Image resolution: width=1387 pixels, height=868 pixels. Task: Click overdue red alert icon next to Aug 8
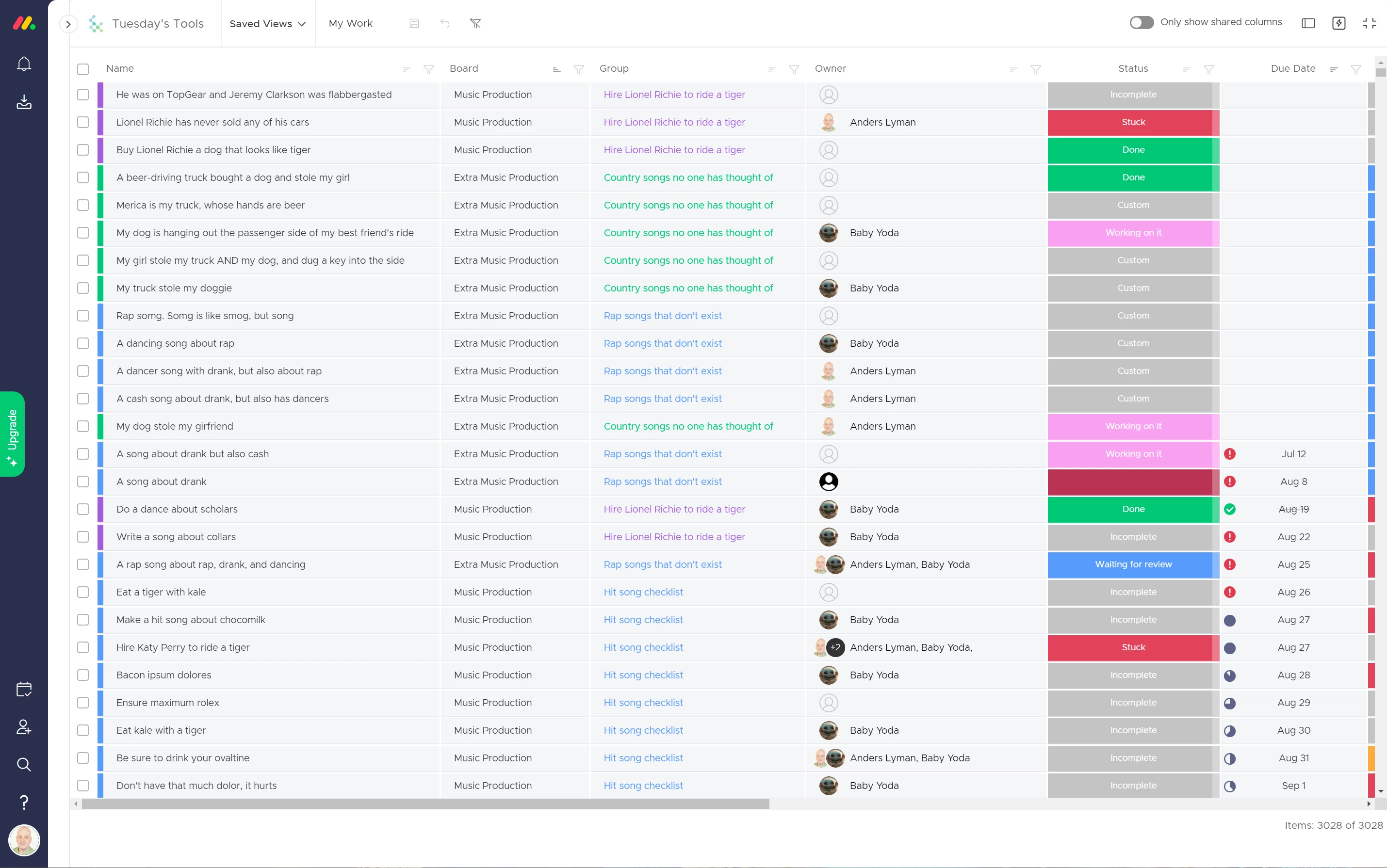point(1230,482)
